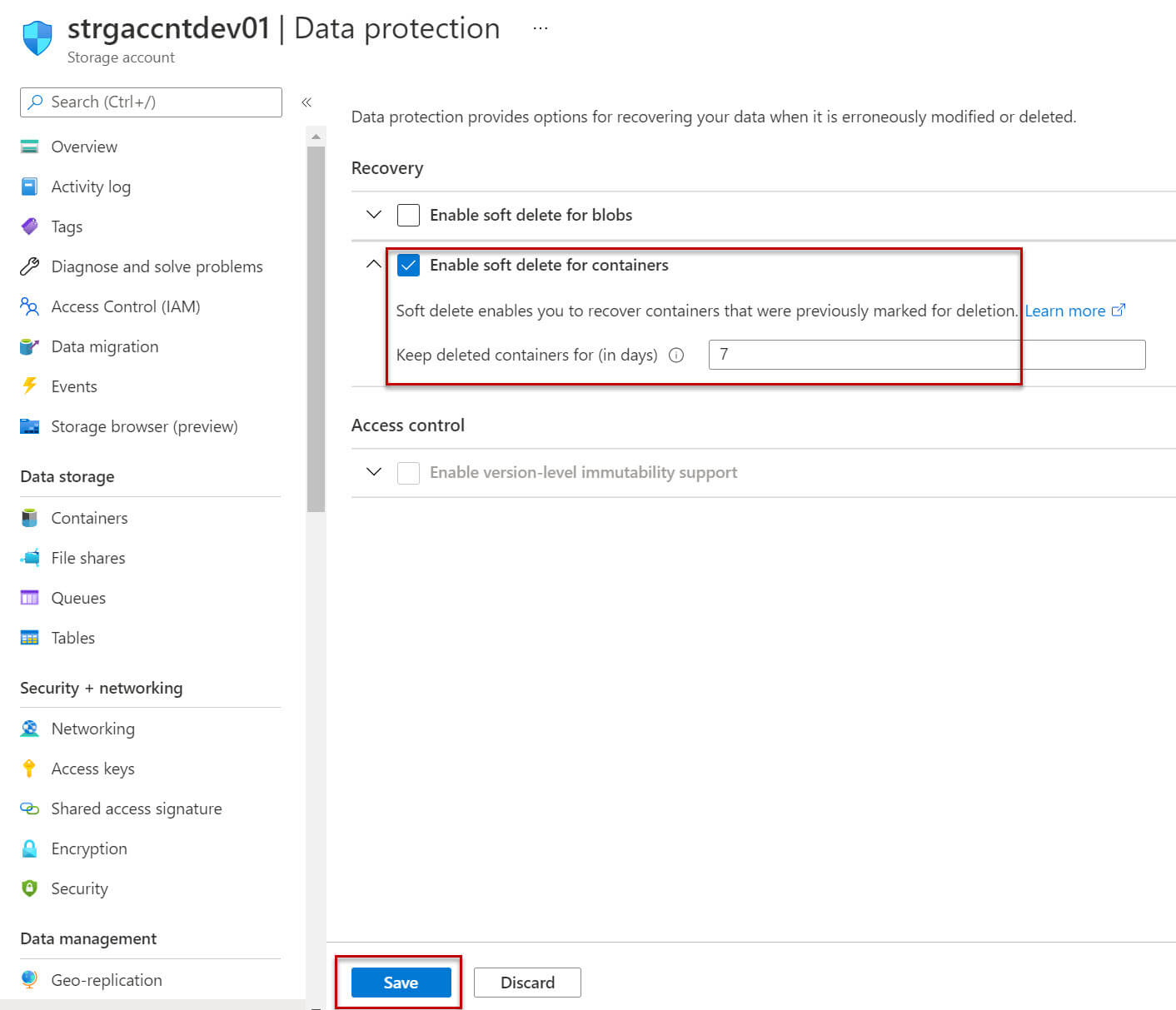Click the Save button
The image size is (1176, 1010).
click(x=400, y=983)
